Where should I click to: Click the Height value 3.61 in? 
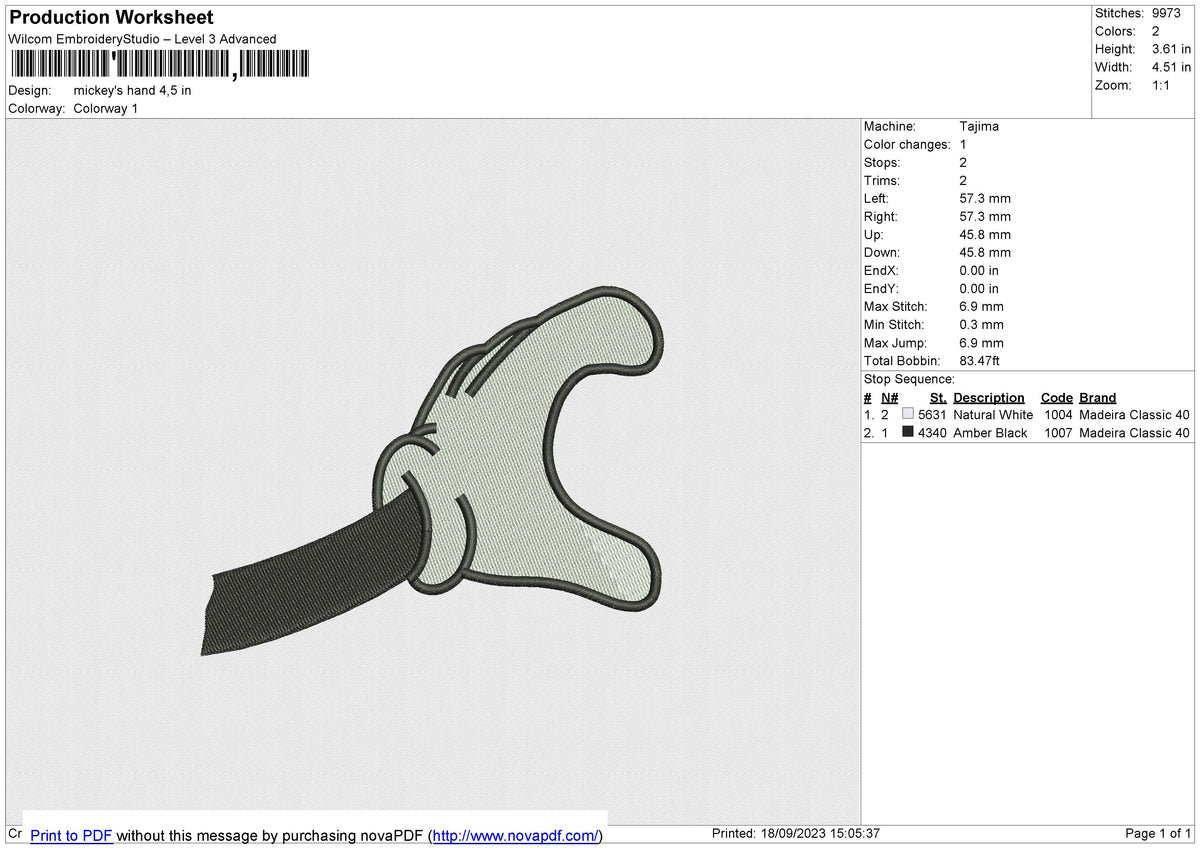1171,49
